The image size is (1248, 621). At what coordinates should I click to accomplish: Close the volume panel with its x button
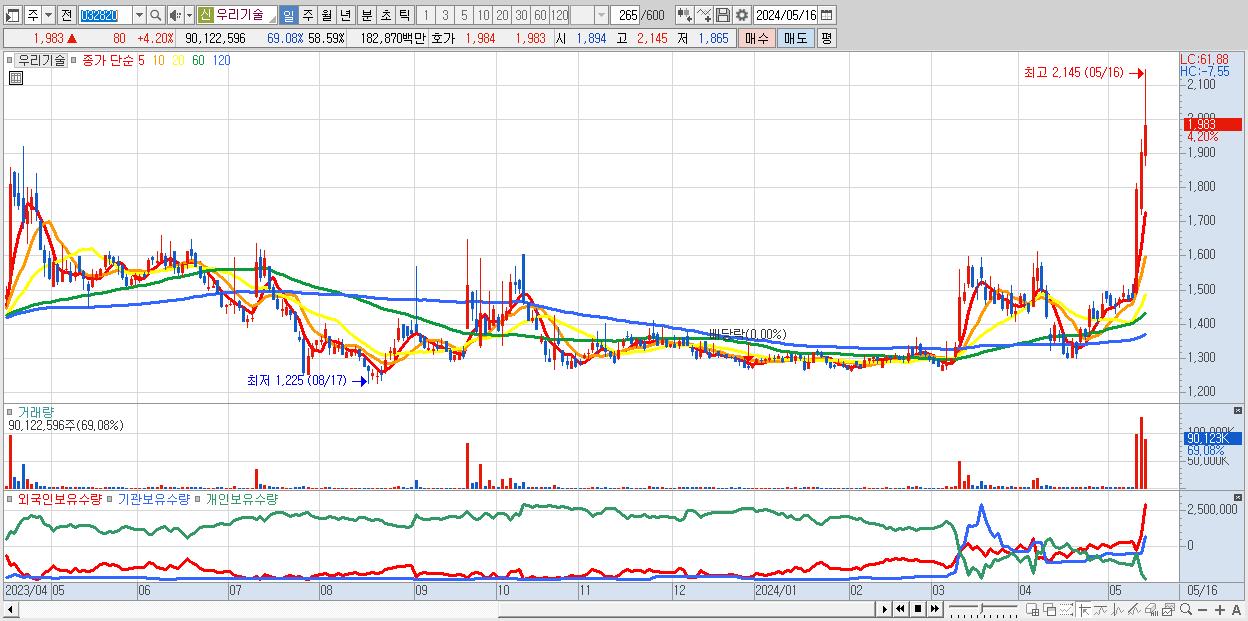click(x=1239, y=410)
